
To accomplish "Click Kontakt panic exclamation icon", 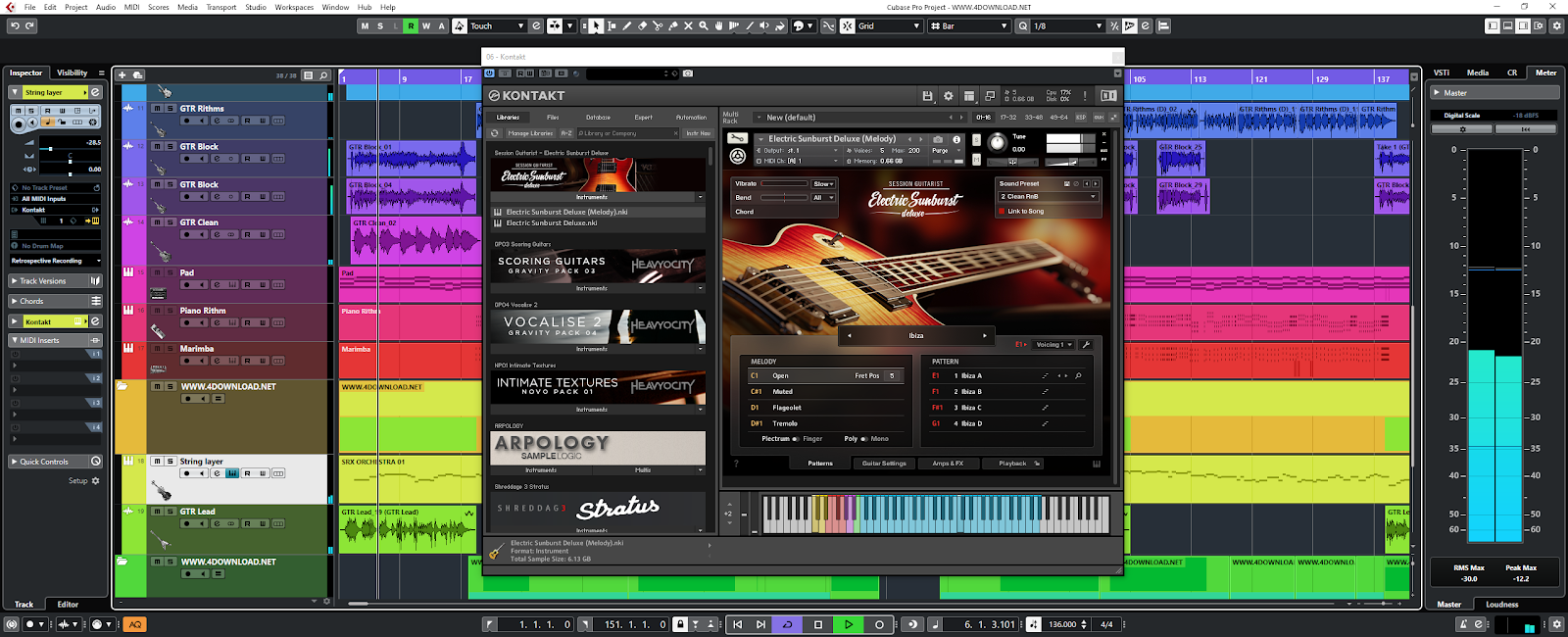I will (x=1085, y=95).
